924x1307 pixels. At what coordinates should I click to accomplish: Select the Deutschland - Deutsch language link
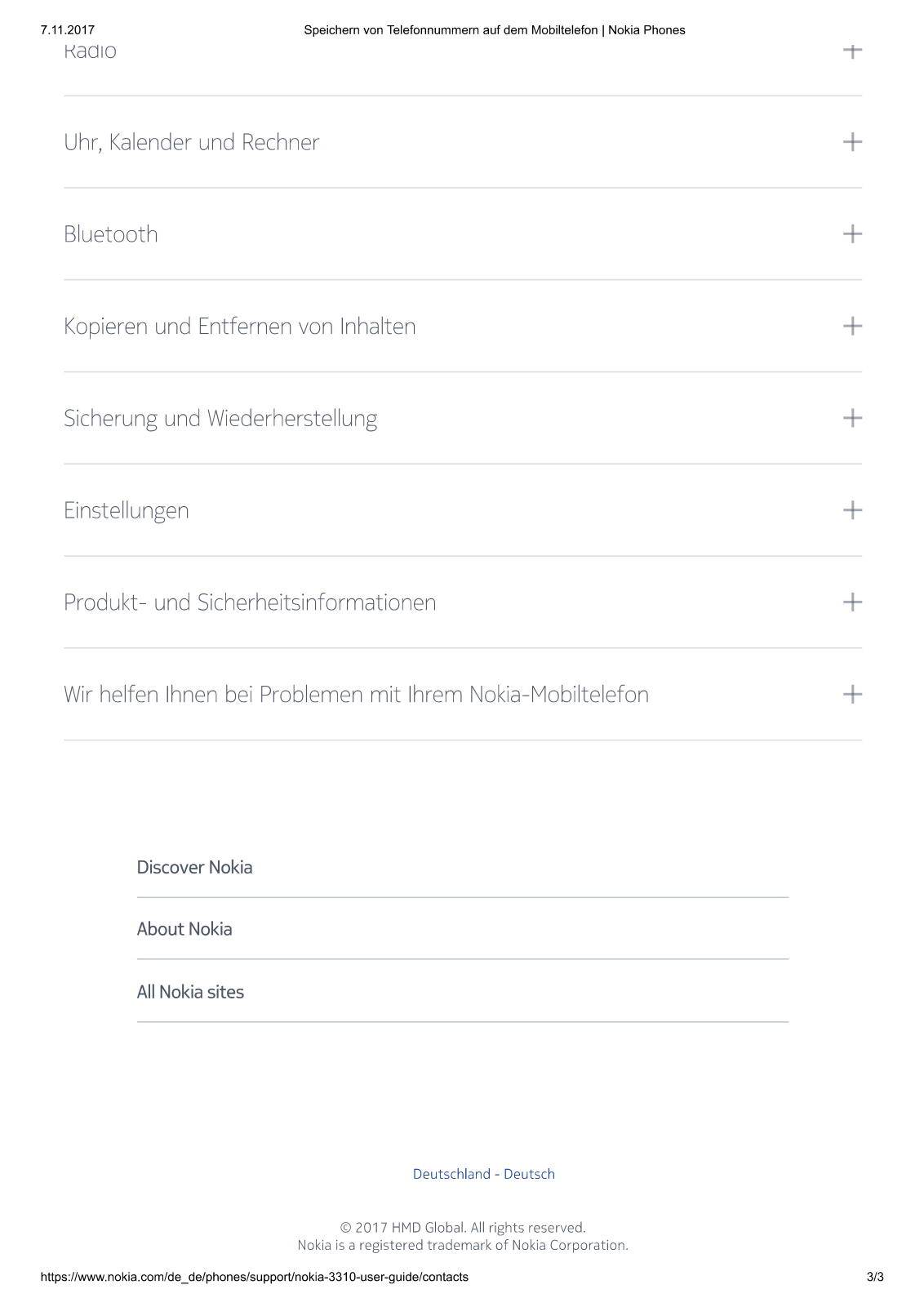pyautogui.click(x=484, y=1174)
